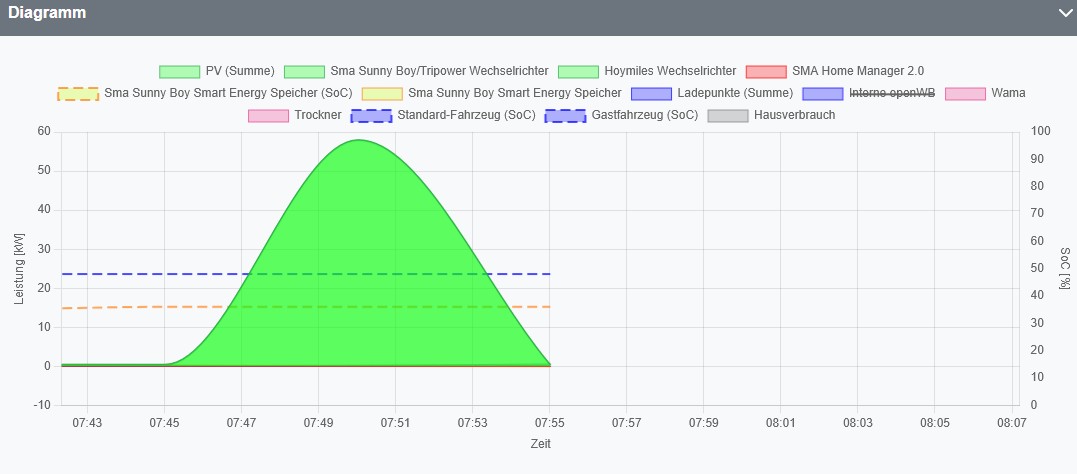This screenshot has height=474, width=1077.
Task: Click Gastfahrzeug (SoC) dashed legend icon
Action: pos(564,115)
